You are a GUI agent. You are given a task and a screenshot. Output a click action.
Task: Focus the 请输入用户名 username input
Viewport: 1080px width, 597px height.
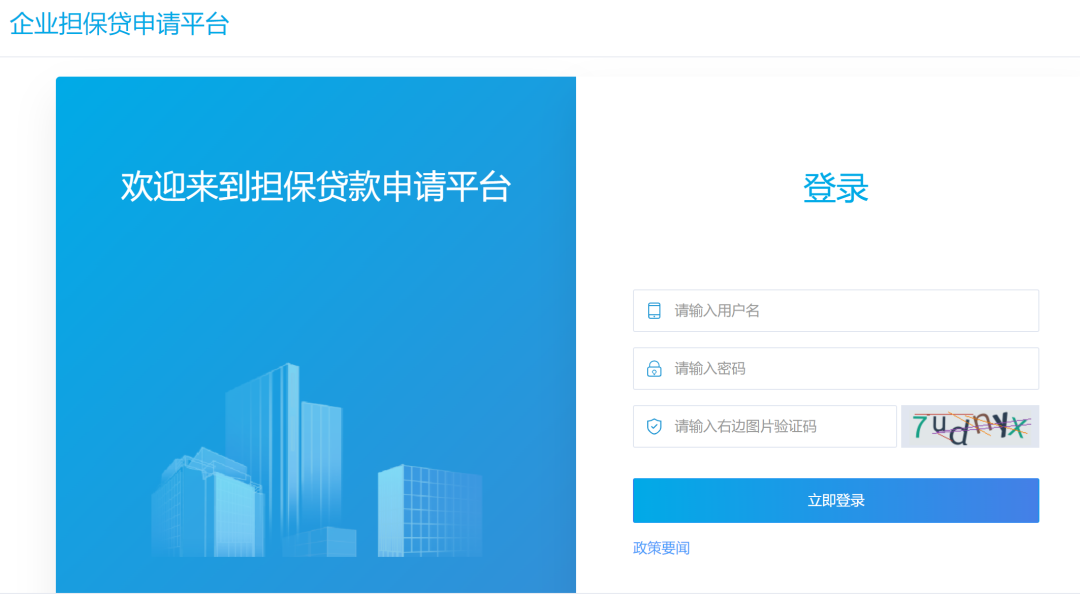[x=850, y=311]
